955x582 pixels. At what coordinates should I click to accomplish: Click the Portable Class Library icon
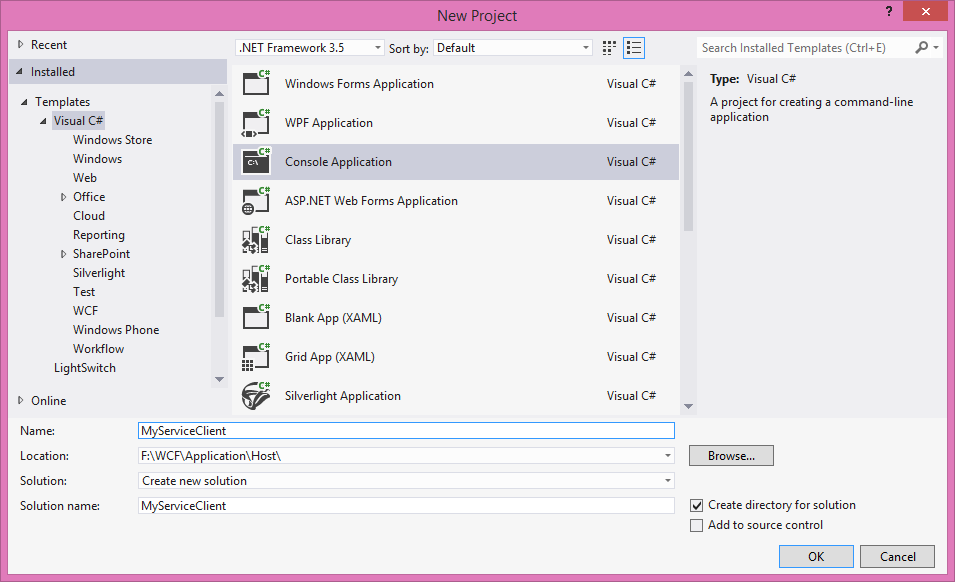click(256, 278)
